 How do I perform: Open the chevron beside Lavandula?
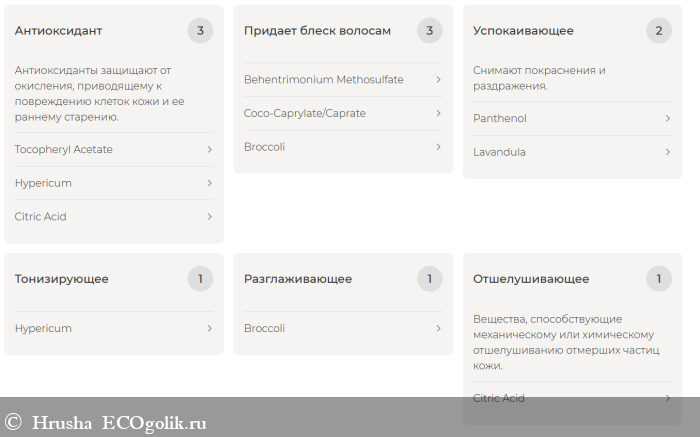pos(667,152)
